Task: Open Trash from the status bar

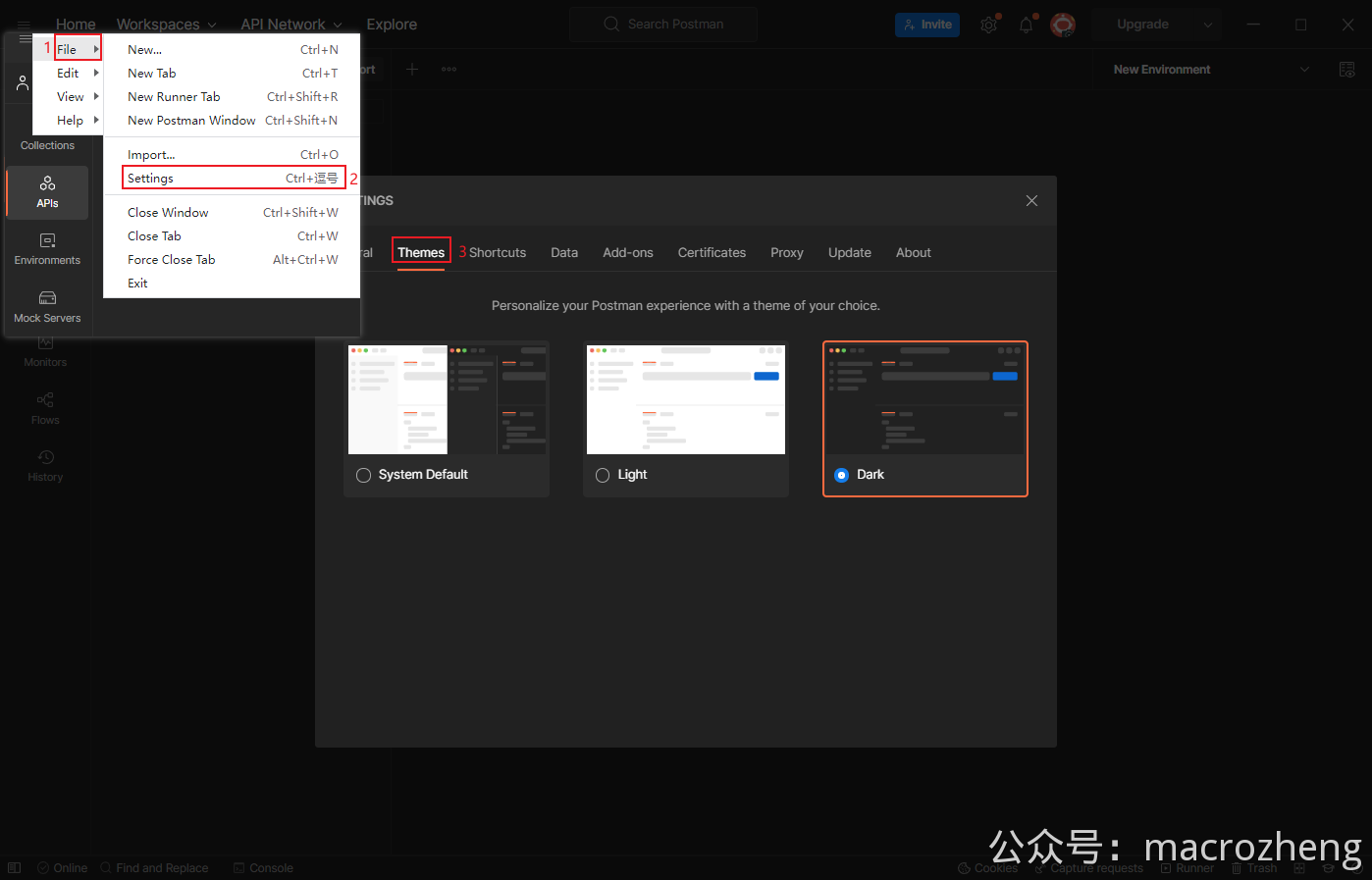Action: (1254, 868)
